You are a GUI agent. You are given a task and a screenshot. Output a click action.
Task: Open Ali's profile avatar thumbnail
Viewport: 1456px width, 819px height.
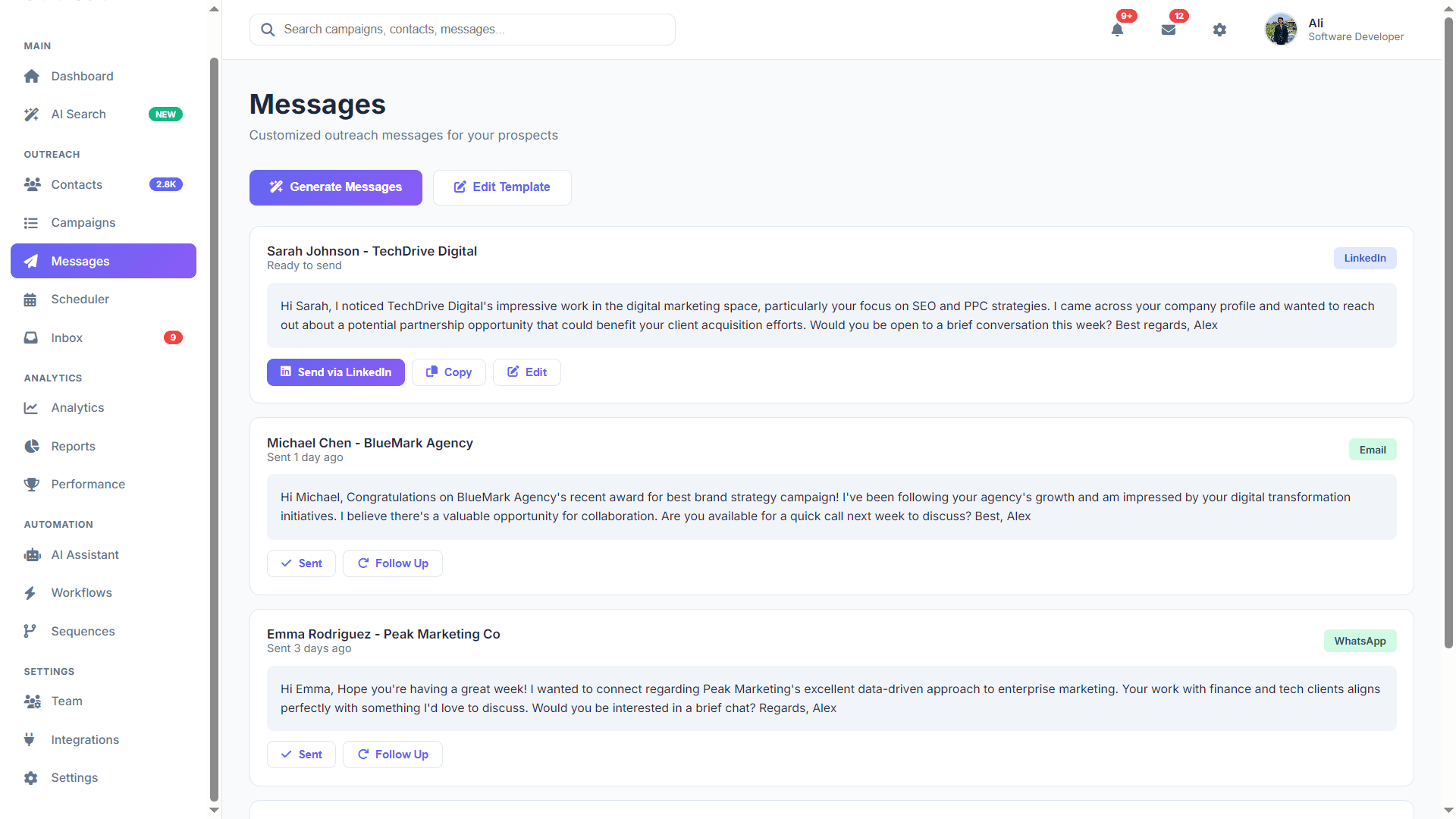(1280, 29)
